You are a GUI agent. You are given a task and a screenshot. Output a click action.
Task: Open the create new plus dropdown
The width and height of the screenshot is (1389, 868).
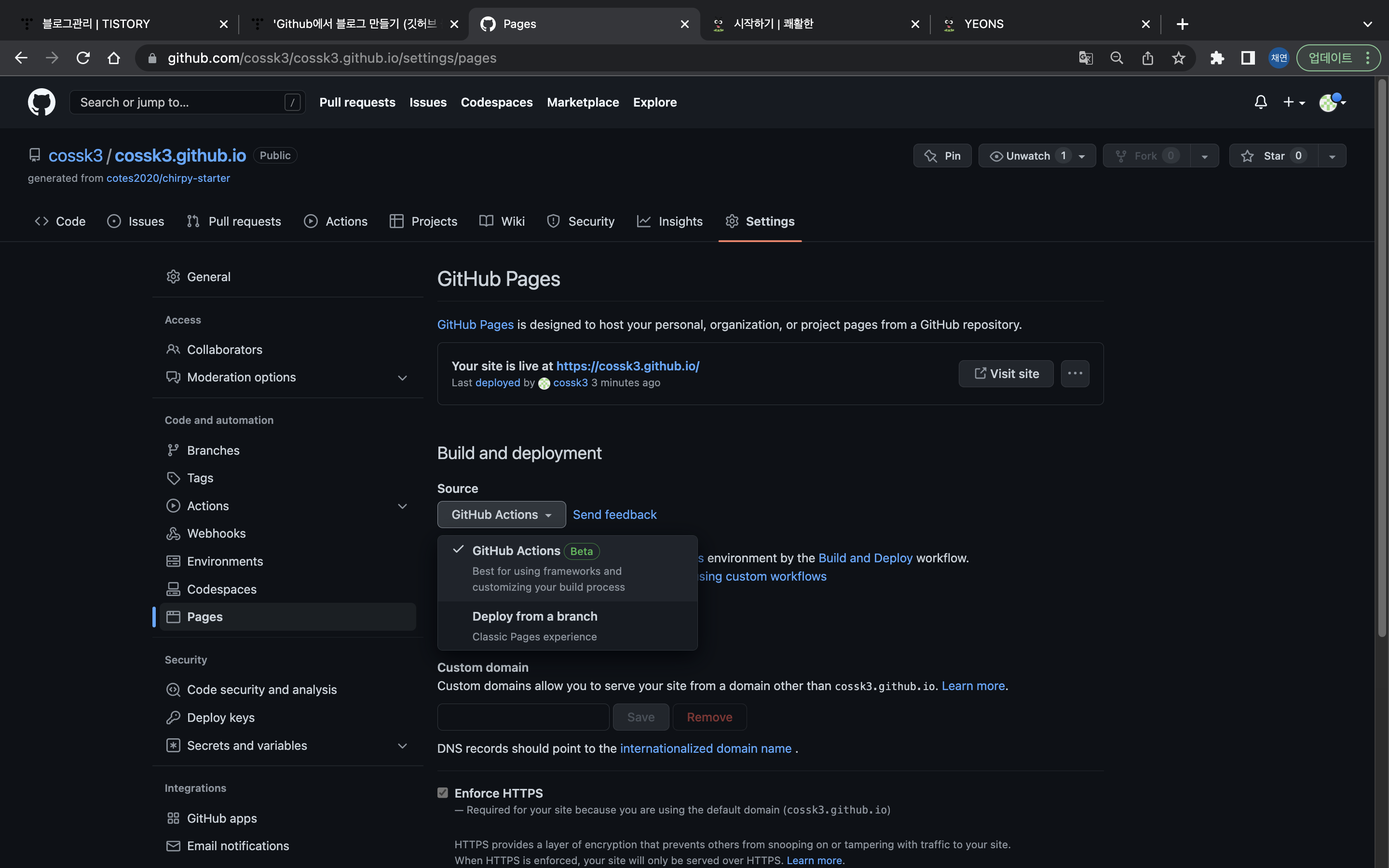[1294, 102]
